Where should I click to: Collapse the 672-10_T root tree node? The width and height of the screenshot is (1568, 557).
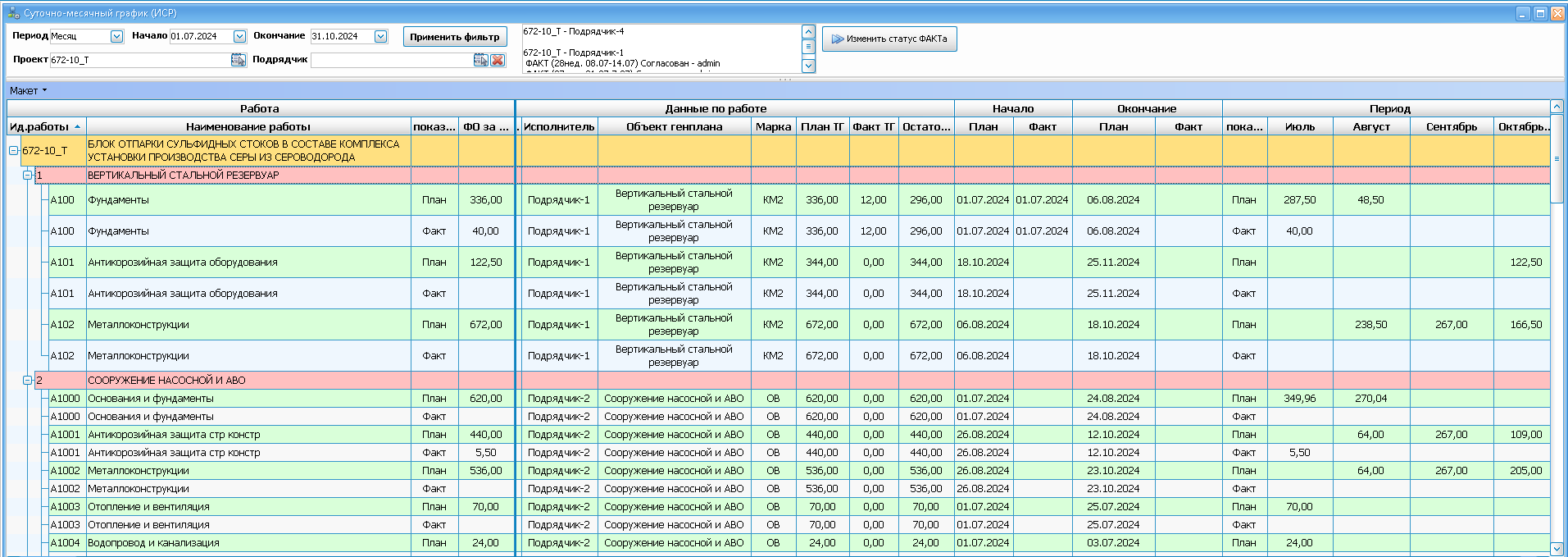point(14,151)
